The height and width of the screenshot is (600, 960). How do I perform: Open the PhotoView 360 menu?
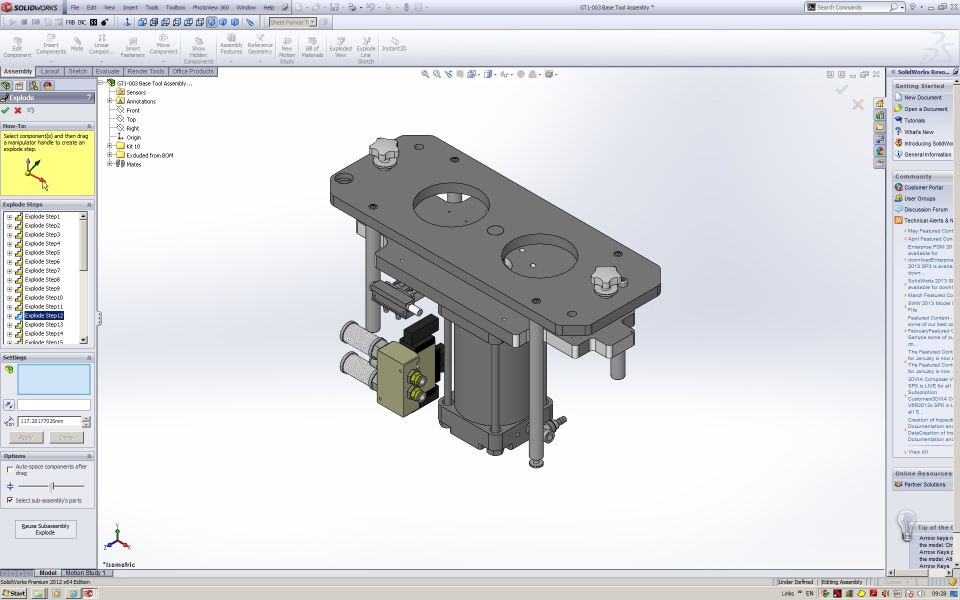coord(211,7)
